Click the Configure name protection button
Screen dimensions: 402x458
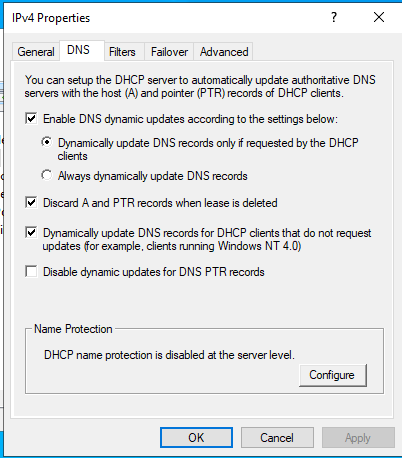333,375
